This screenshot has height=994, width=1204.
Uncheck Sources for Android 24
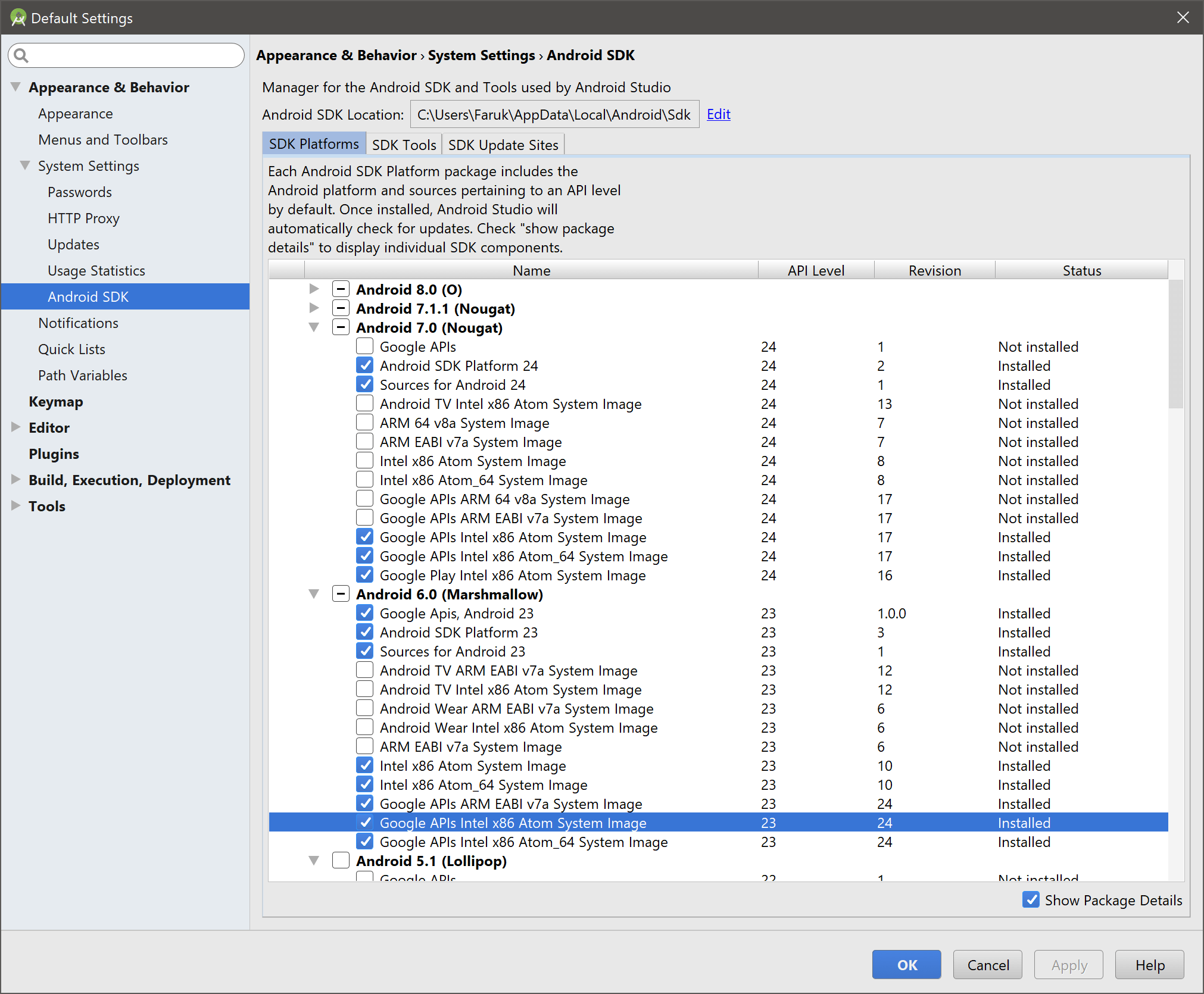(x=365, y=384)
